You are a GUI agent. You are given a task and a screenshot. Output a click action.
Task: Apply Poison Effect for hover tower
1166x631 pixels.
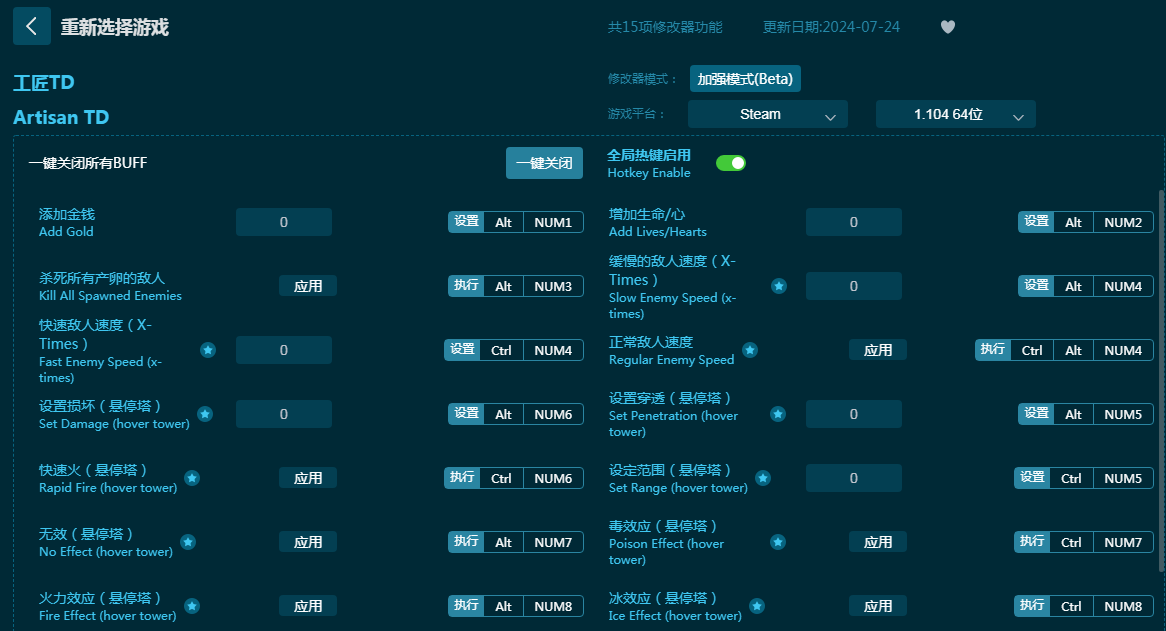[x=878, y=542]
